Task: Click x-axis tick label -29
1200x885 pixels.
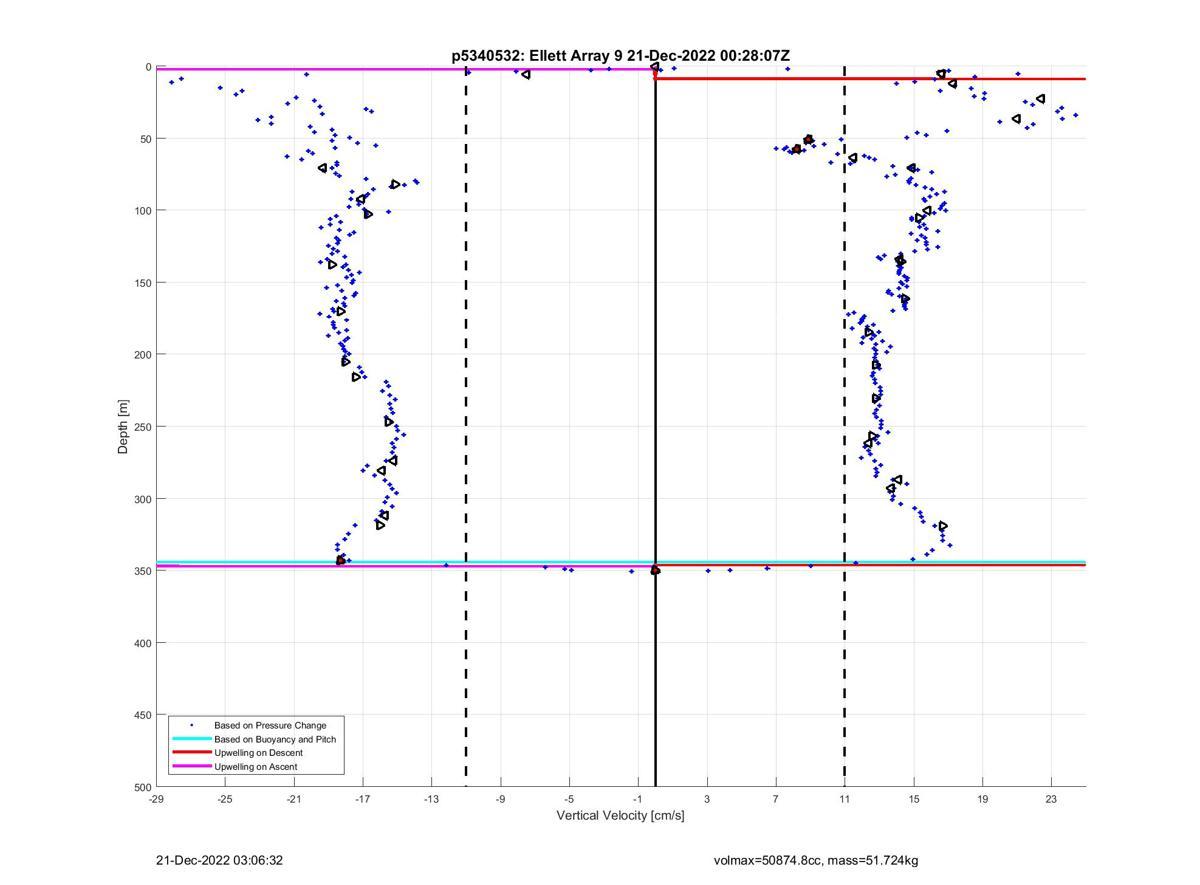Action: point(156,799)
